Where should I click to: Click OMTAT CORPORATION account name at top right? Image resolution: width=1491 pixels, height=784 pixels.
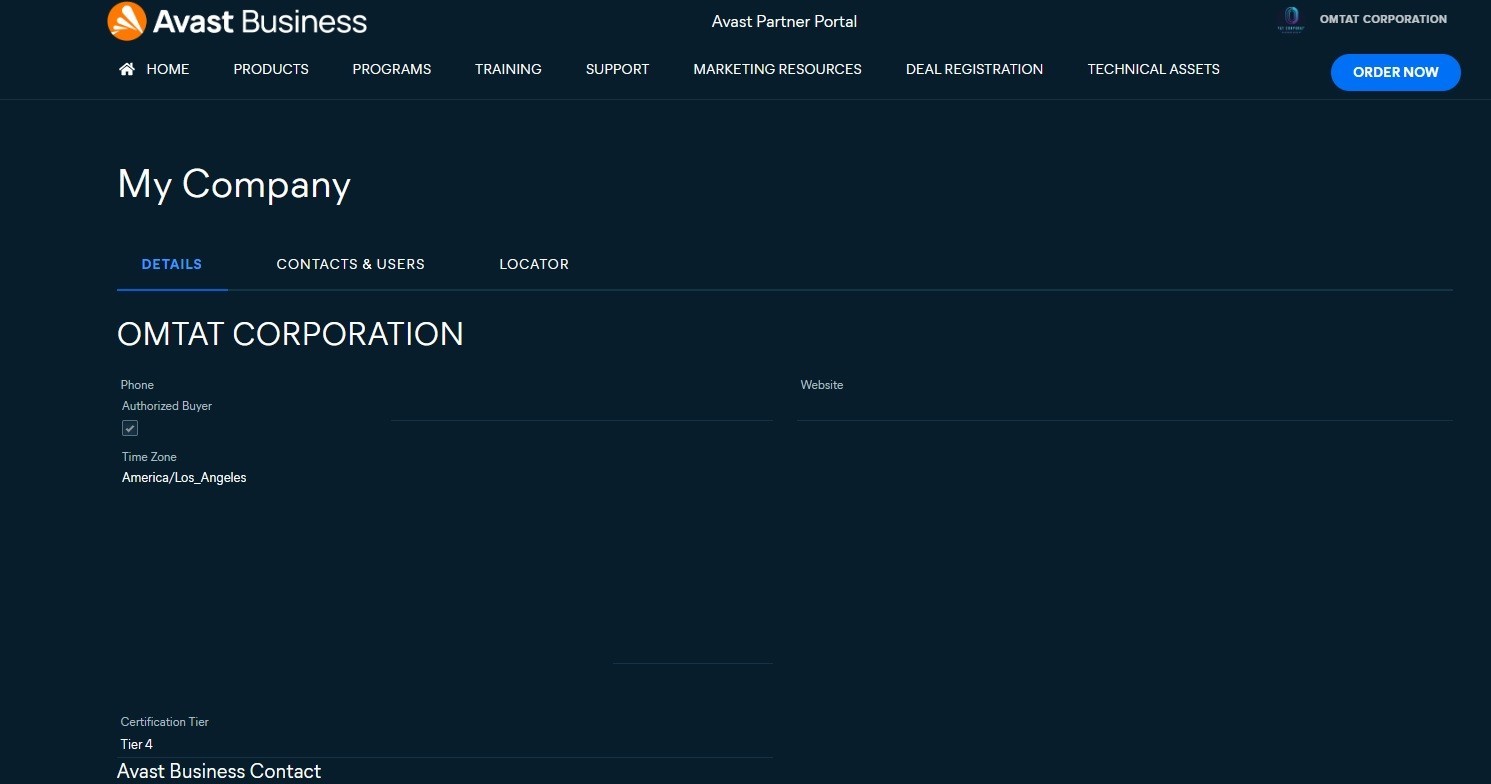click(x=1383, y=19)
